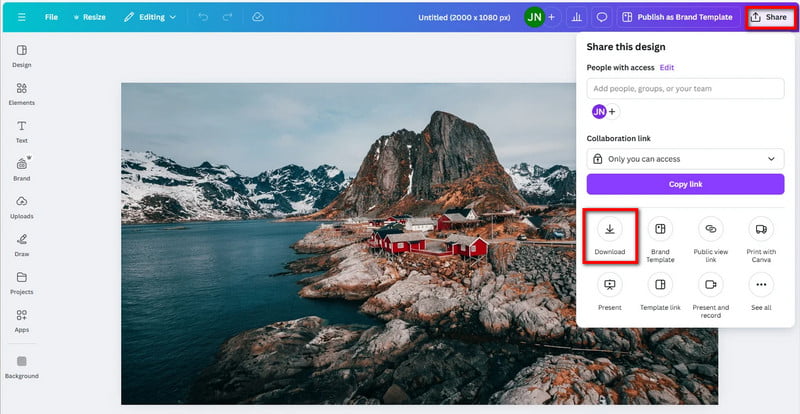This screenshot has height=414, width=800.
Task: Open the hamburger main menu
Action: point(22,17)
